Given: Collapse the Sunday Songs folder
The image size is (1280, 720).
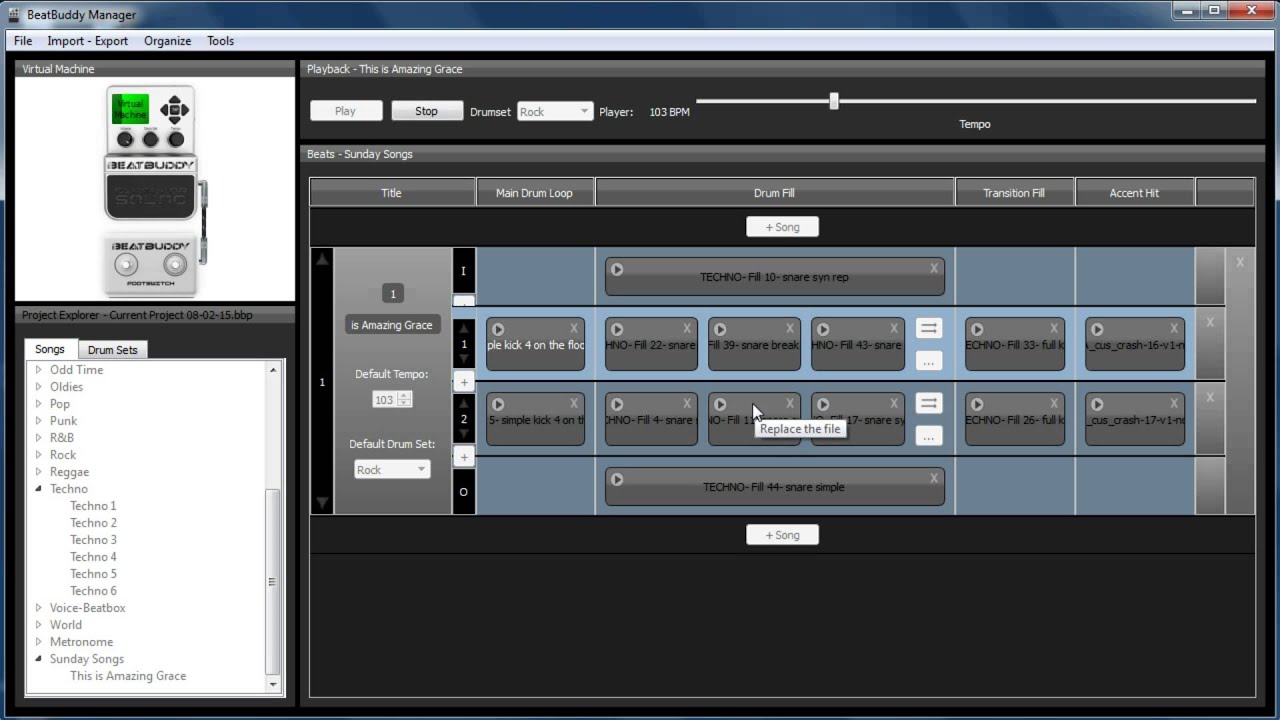Looking at the screenshot, I should (39, 659).
